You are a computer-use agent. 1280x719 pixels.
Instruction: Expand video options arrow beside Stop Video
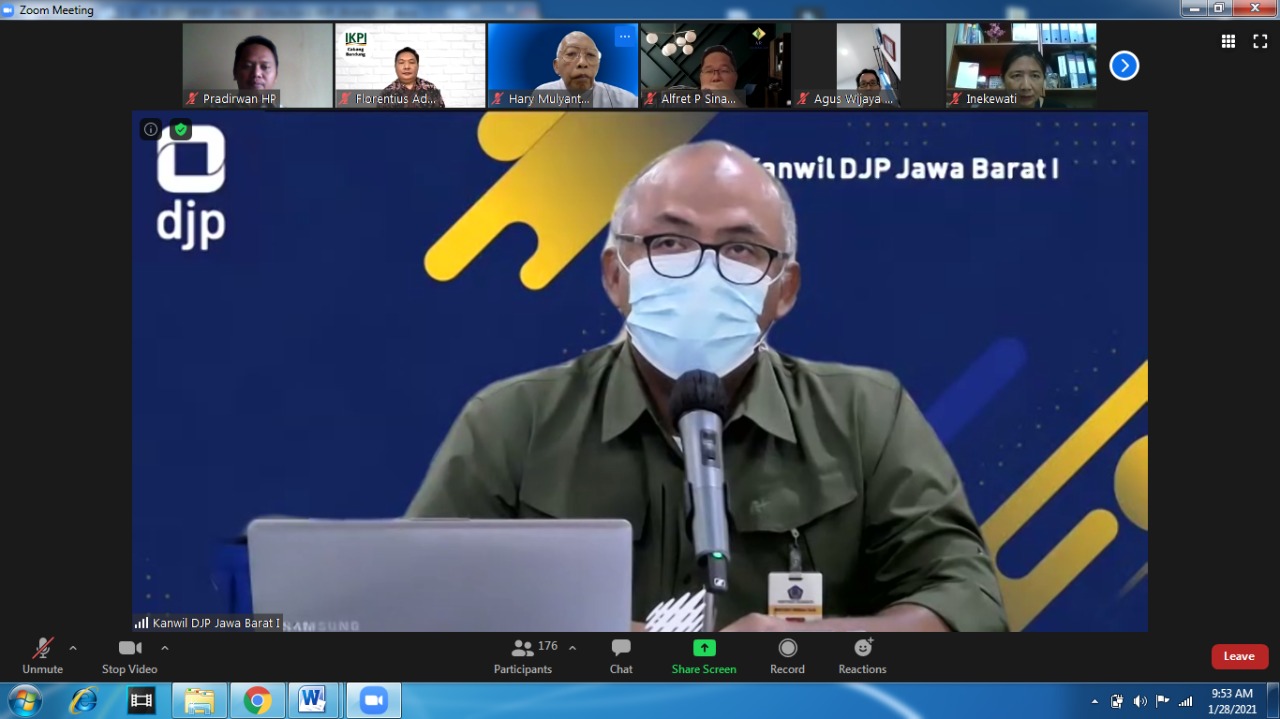coord(165,648)
